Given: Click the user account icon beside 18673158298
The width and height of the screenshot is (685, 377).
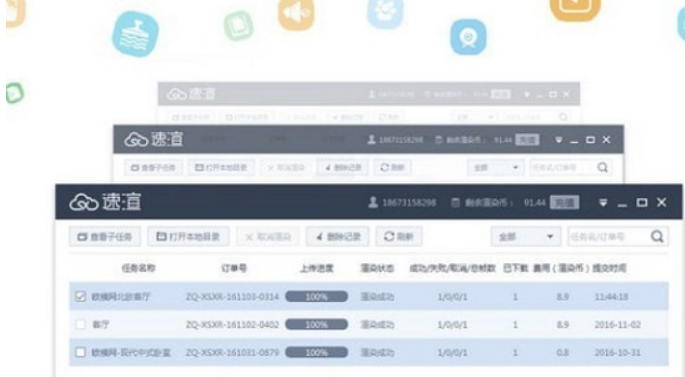Looking at the screenshot, I should point(373,202).
